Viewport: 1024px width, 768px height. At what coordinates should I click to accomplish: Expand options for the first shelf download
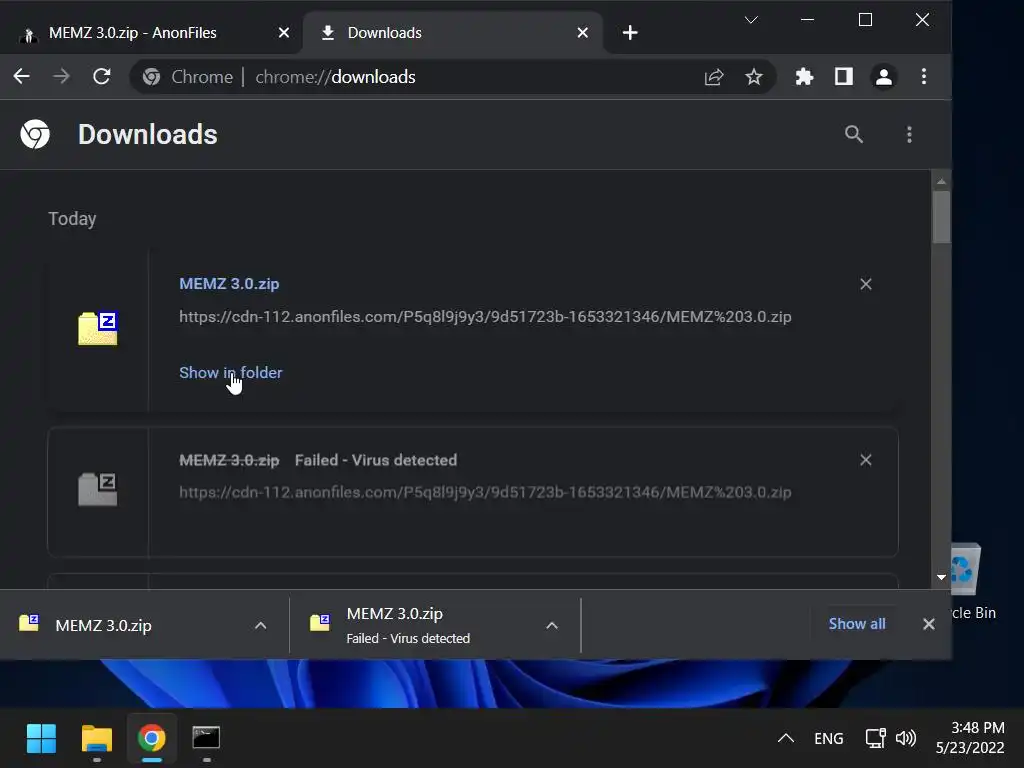click(x=261, y=626)
